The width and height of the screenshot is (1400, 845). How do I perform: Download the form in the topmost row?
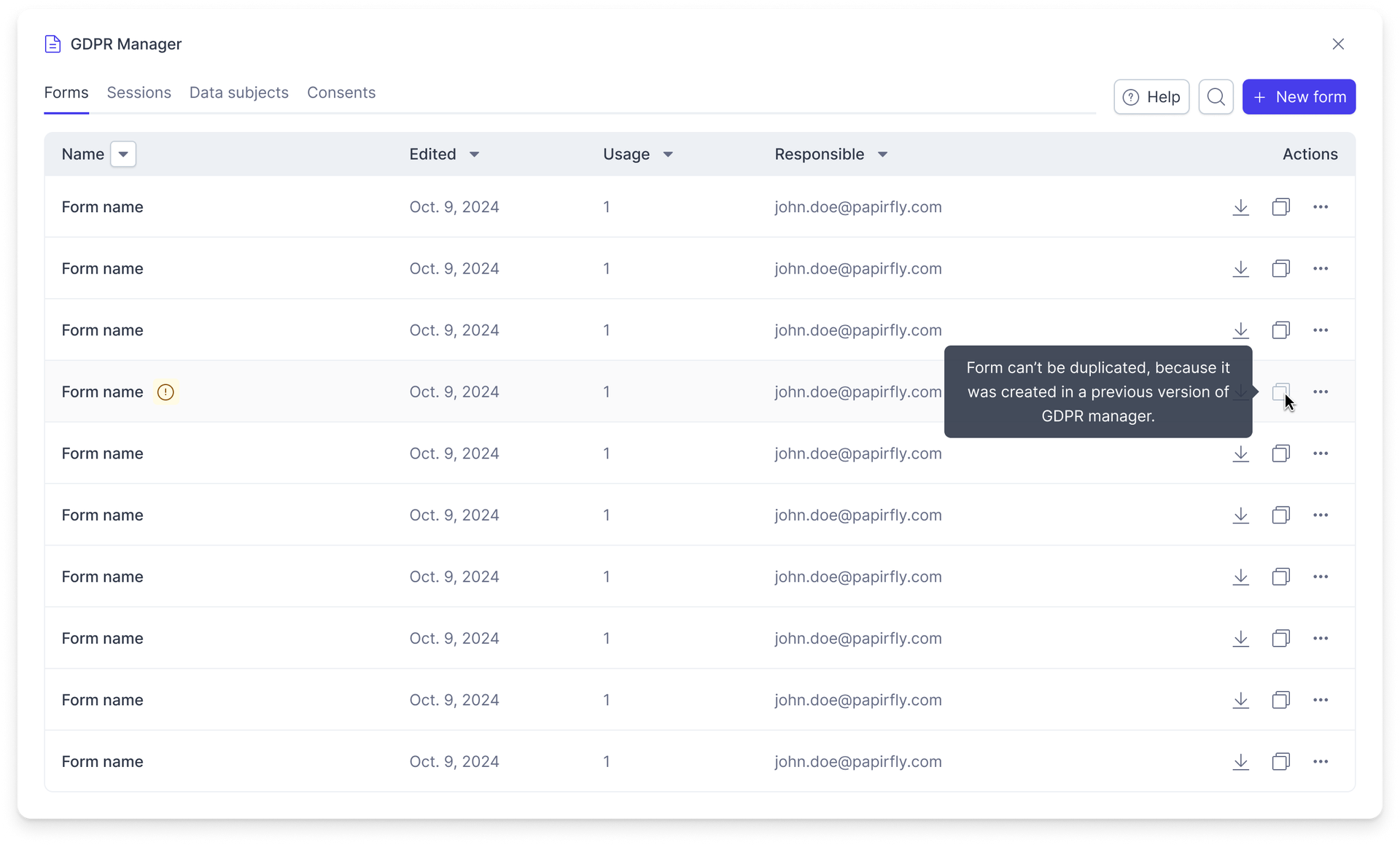coord(1241,207)
